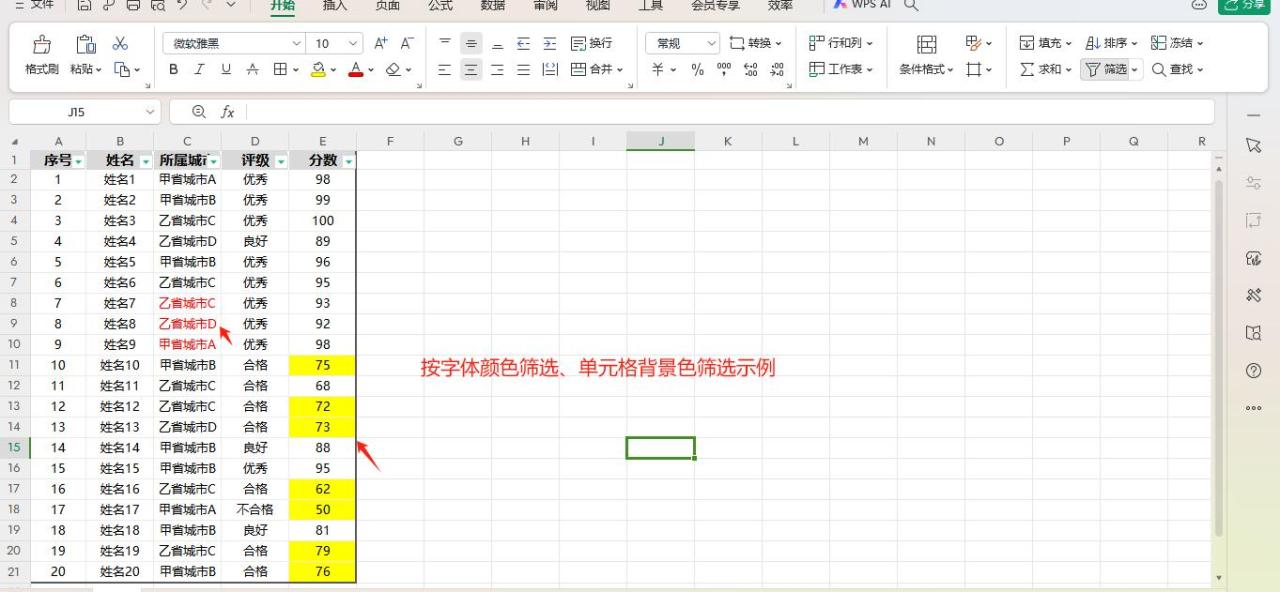Select the yellow cell with score 75
The image size is (1280, 592).
tap(322, 365)
